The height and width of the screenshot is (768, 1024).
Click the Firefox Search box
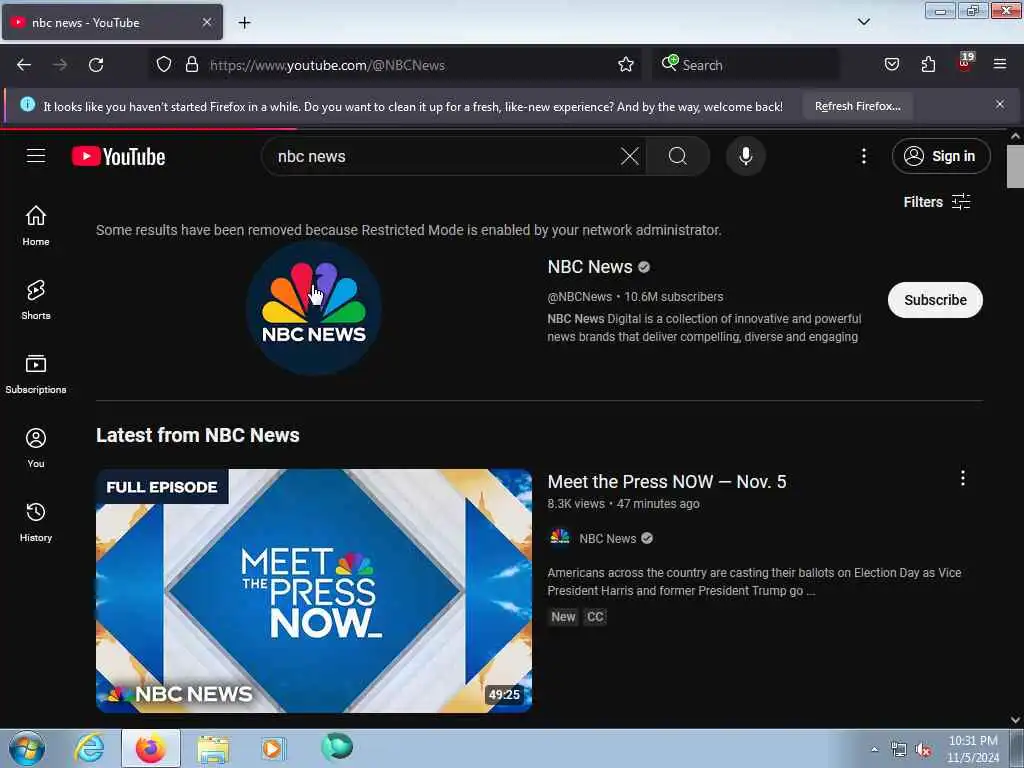pyautogui.click(x=746, y=65)
